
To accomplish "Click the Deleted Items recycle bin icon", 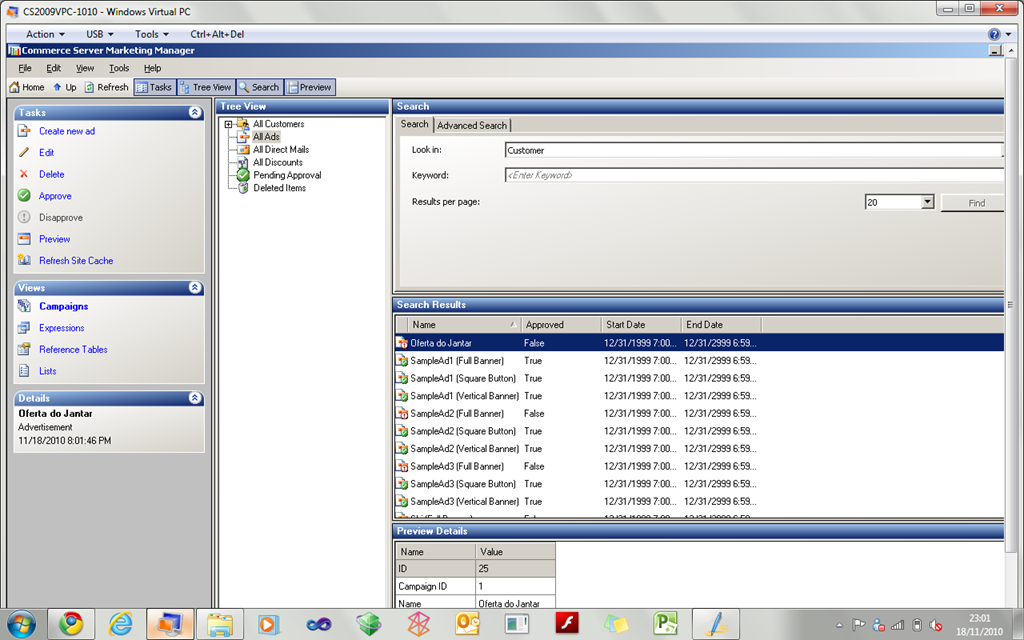I will (243, 187).
